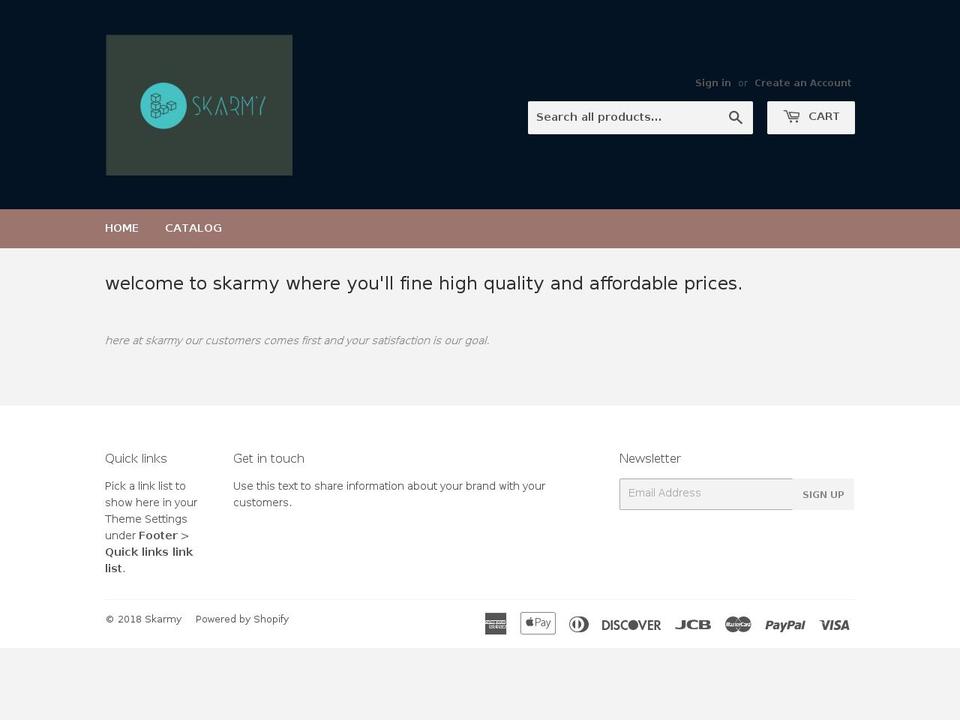Click the 'Use this text to share' paragraph

(x=389, y=494)
